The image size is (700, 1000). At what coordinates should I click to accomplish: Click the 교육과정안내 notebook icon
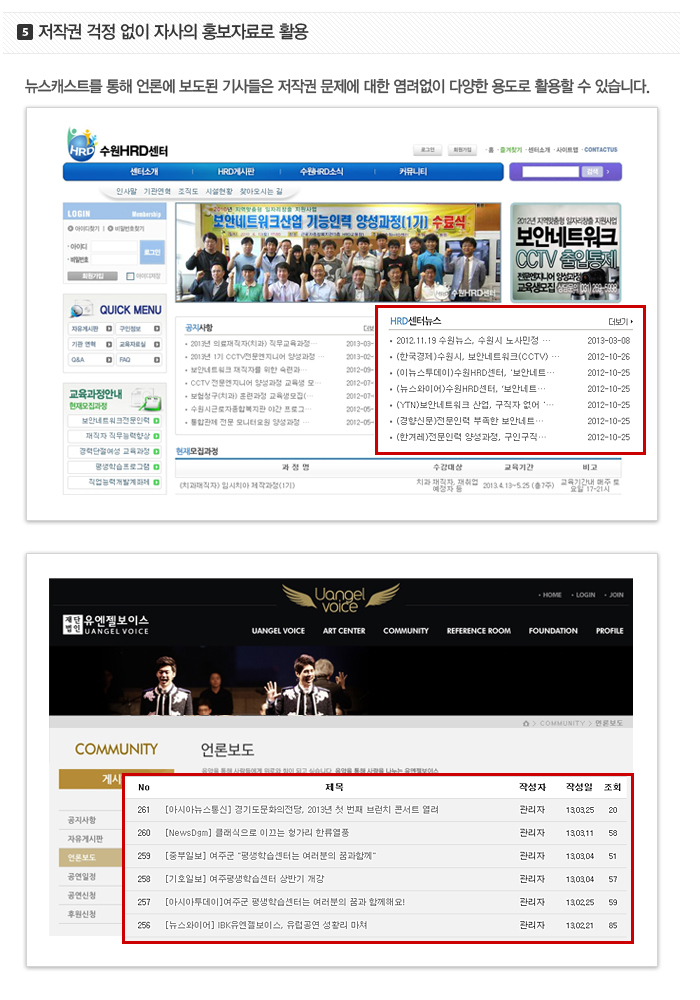click(146, 399)
